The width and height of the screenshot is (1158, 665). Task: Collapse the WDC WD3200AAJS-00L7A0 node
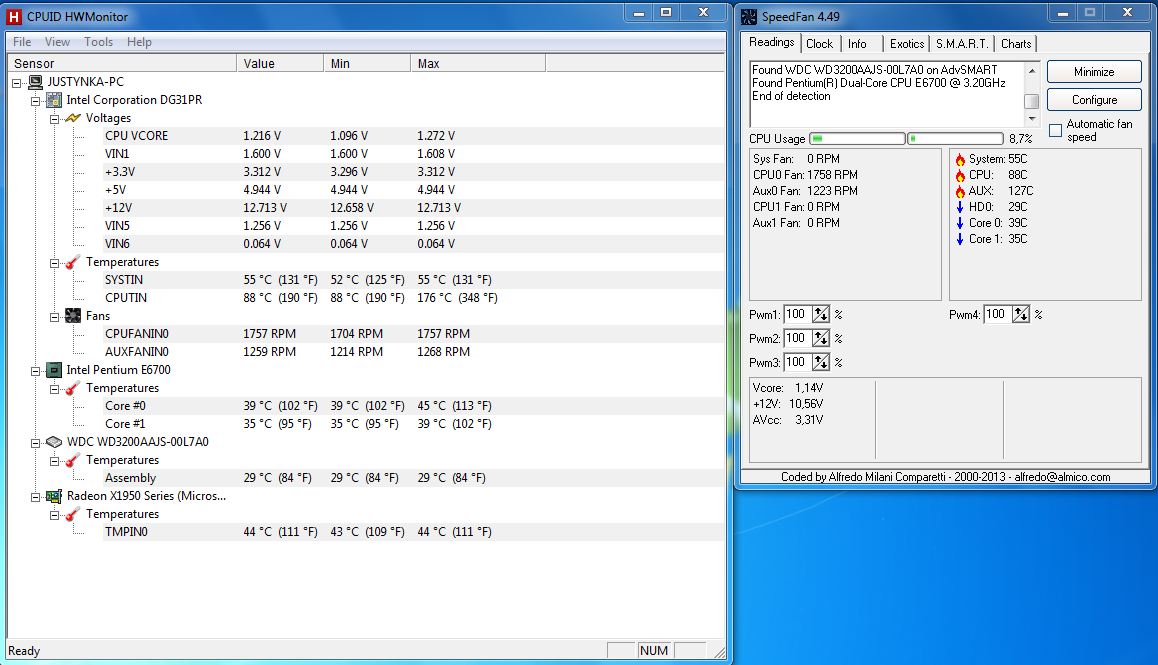pos(35,443)
